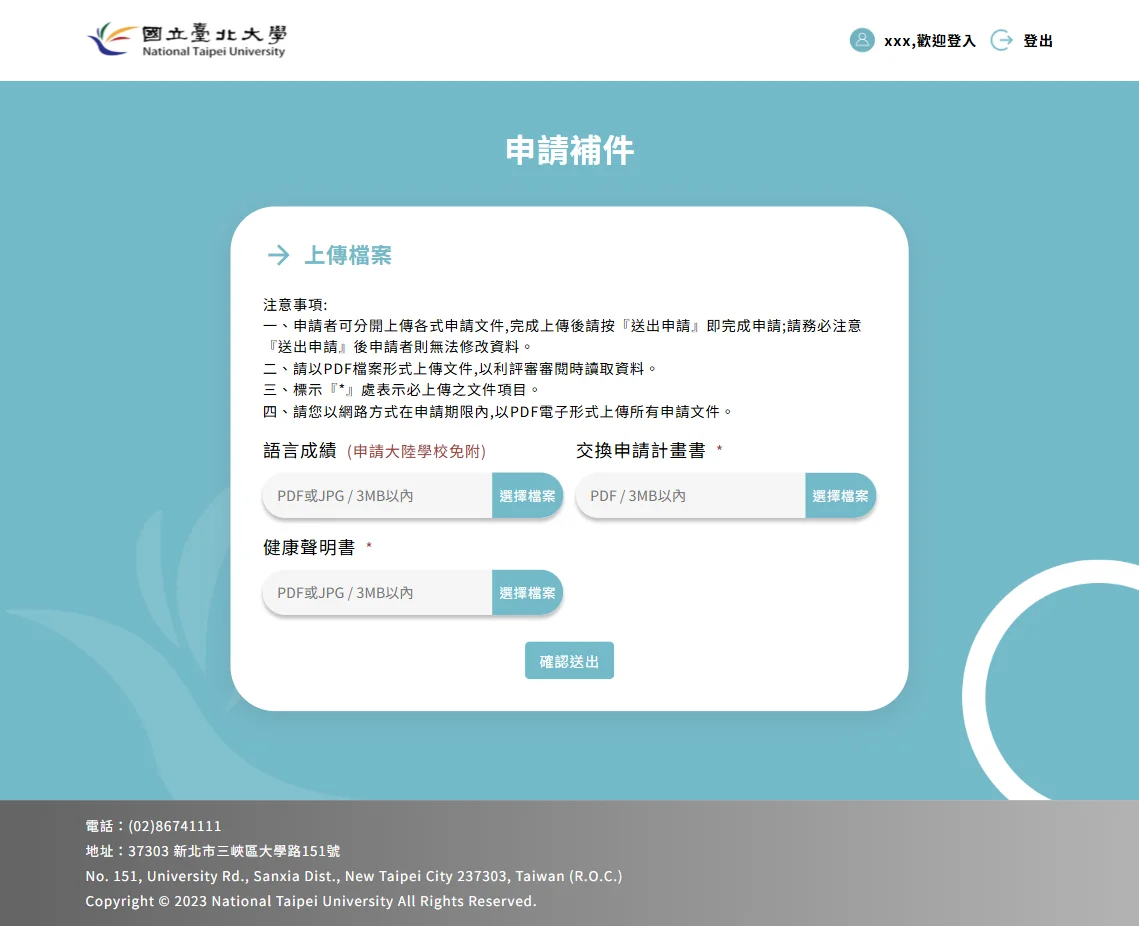Viewport: 1139px width, 926px height.
Task: Click the phone number in the footer
Action: click(x=151, y=826)
